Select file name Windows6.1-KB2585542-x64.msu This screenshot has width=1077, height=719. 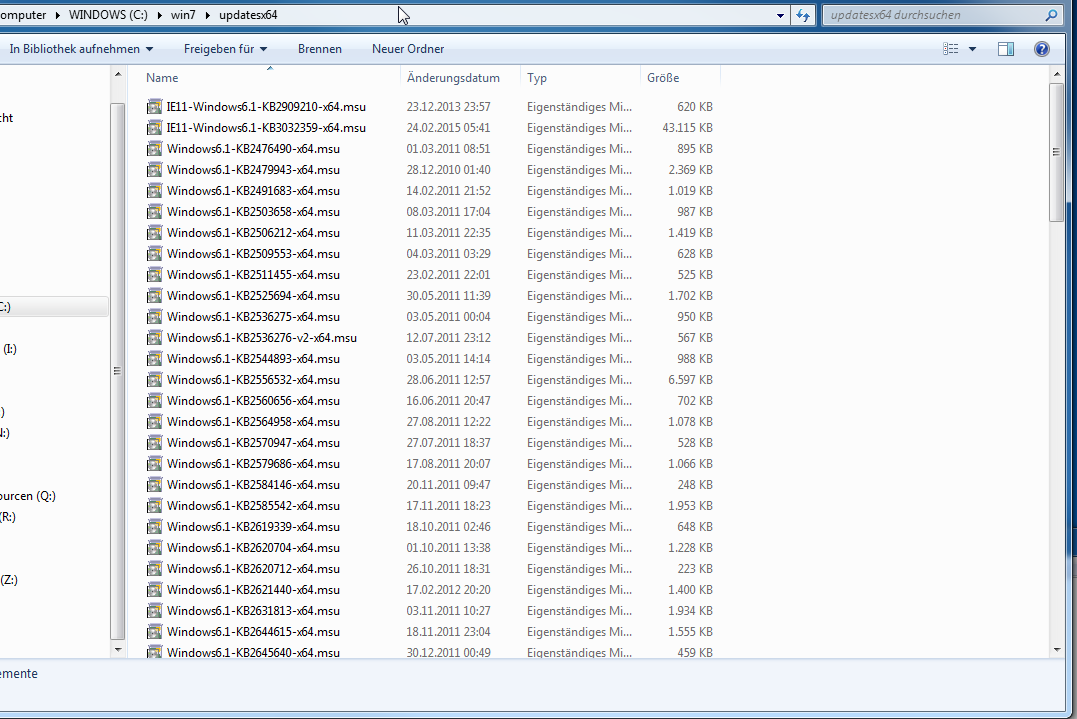tap(253, 506)
